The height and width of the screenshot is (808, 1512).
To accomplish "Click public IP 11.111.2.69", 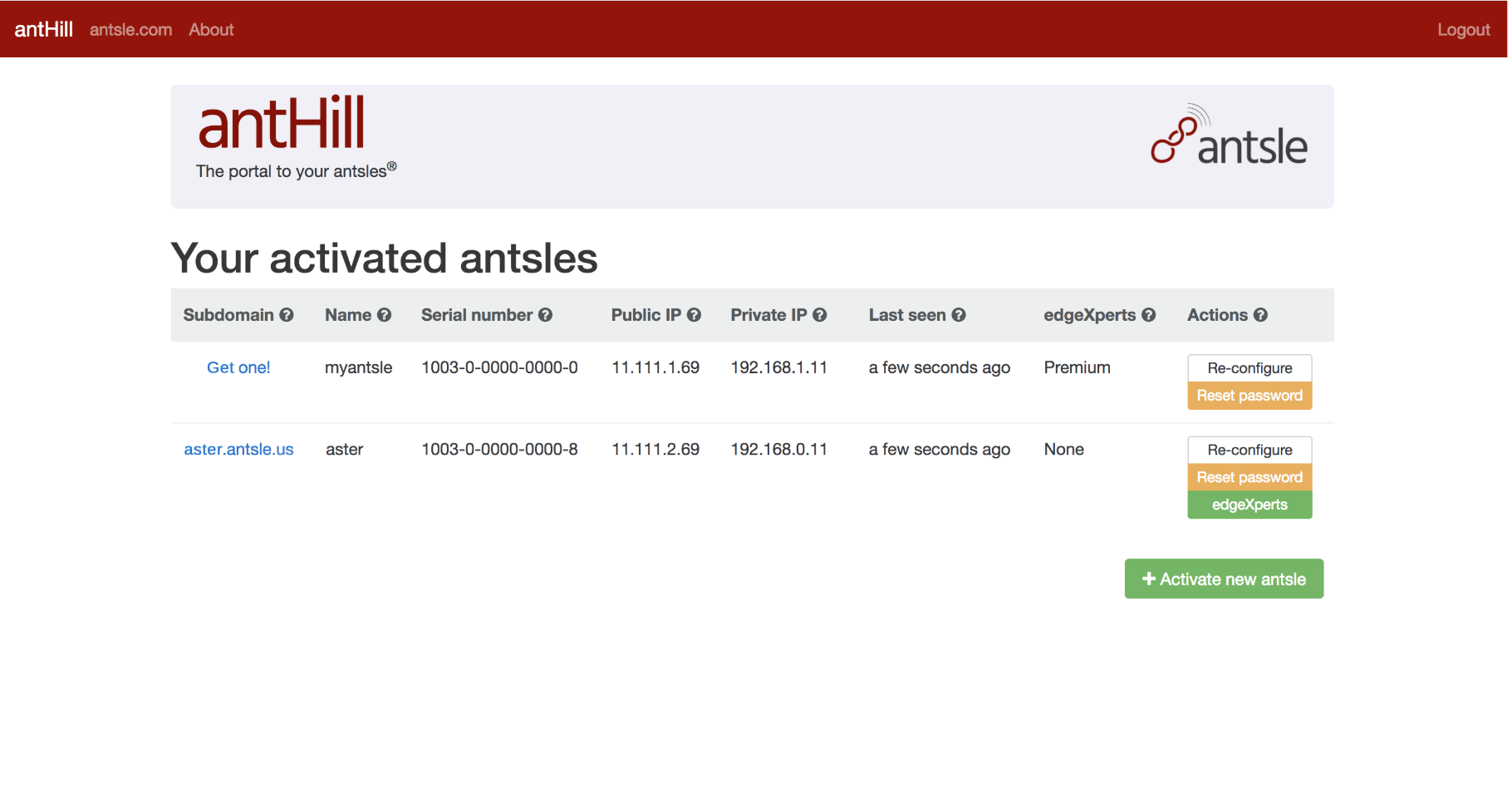I will pos(655,449).
